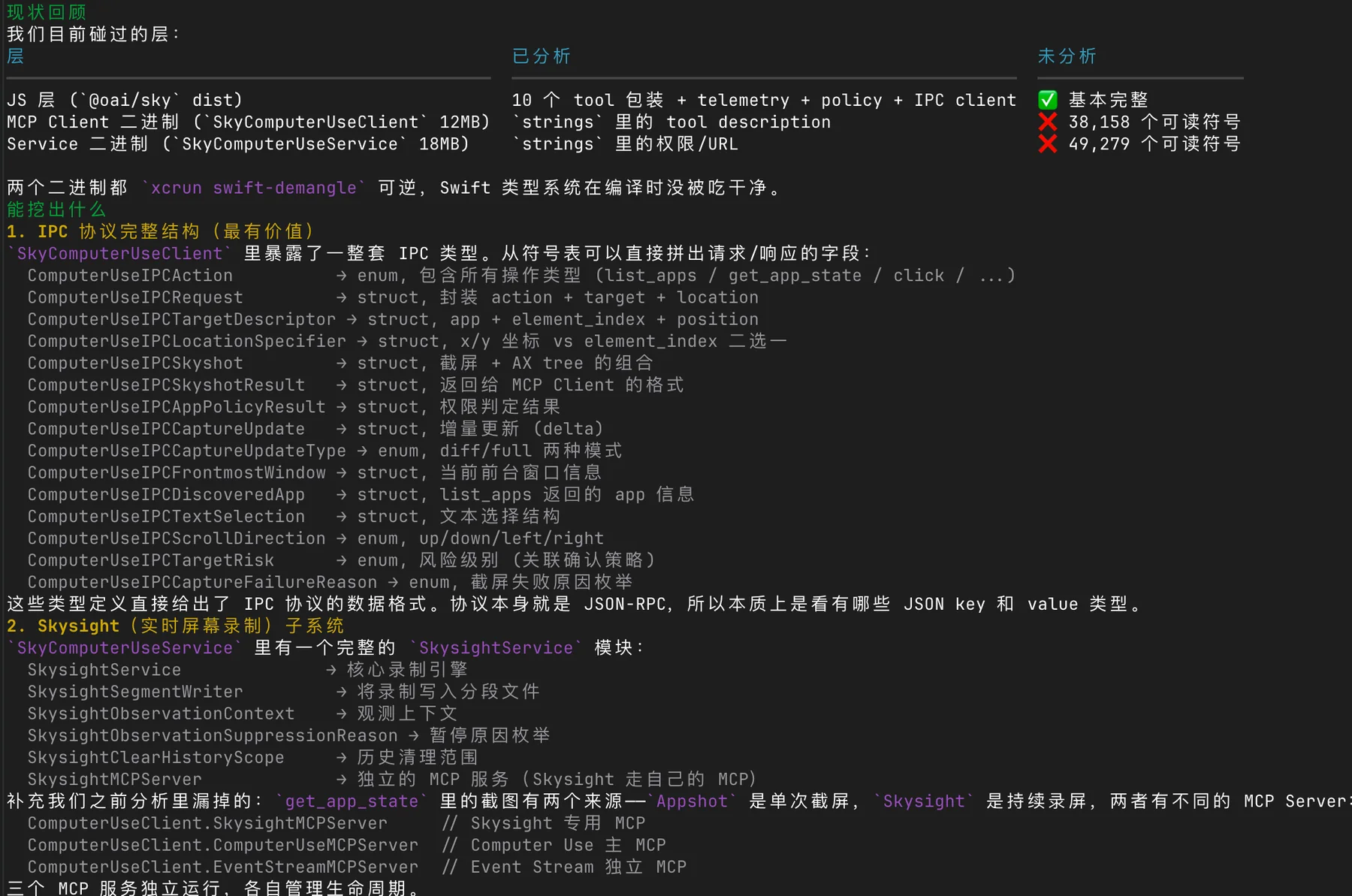Click the green heading 能挖出什么
Viewport: 1352px width, 896px height.
56,210
